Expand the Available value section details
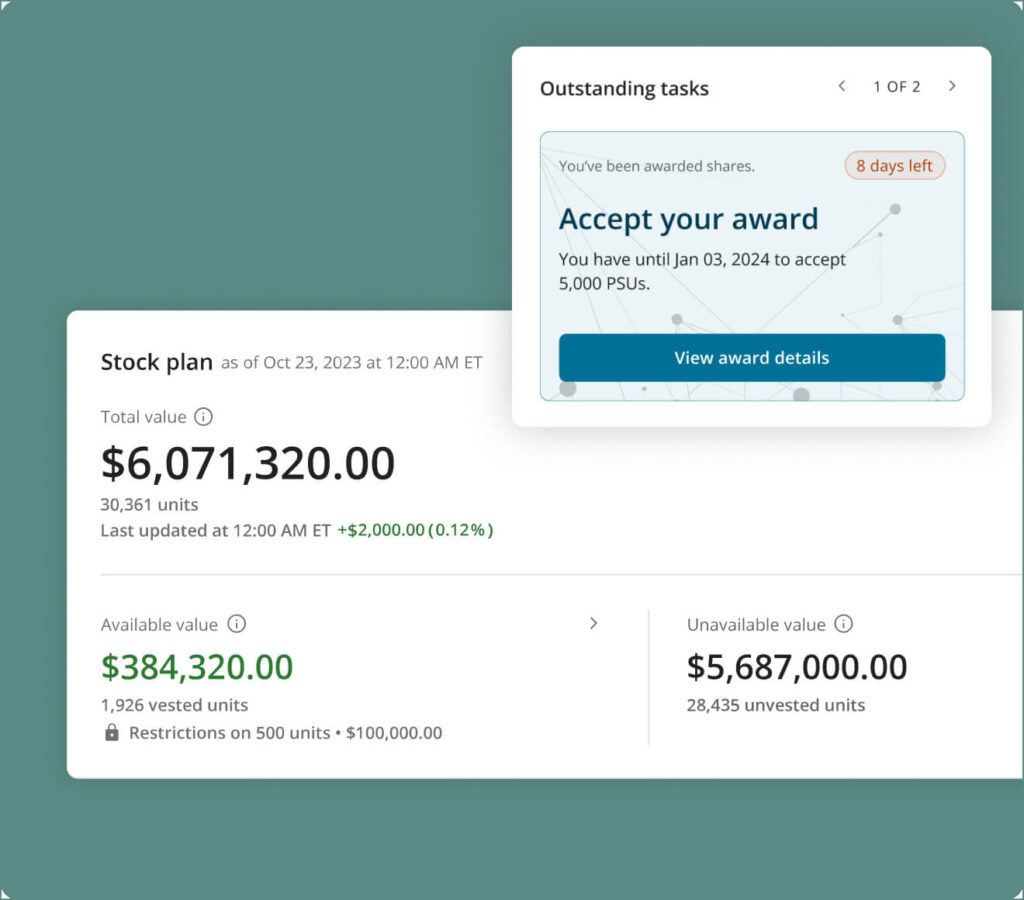 point(594,623)
